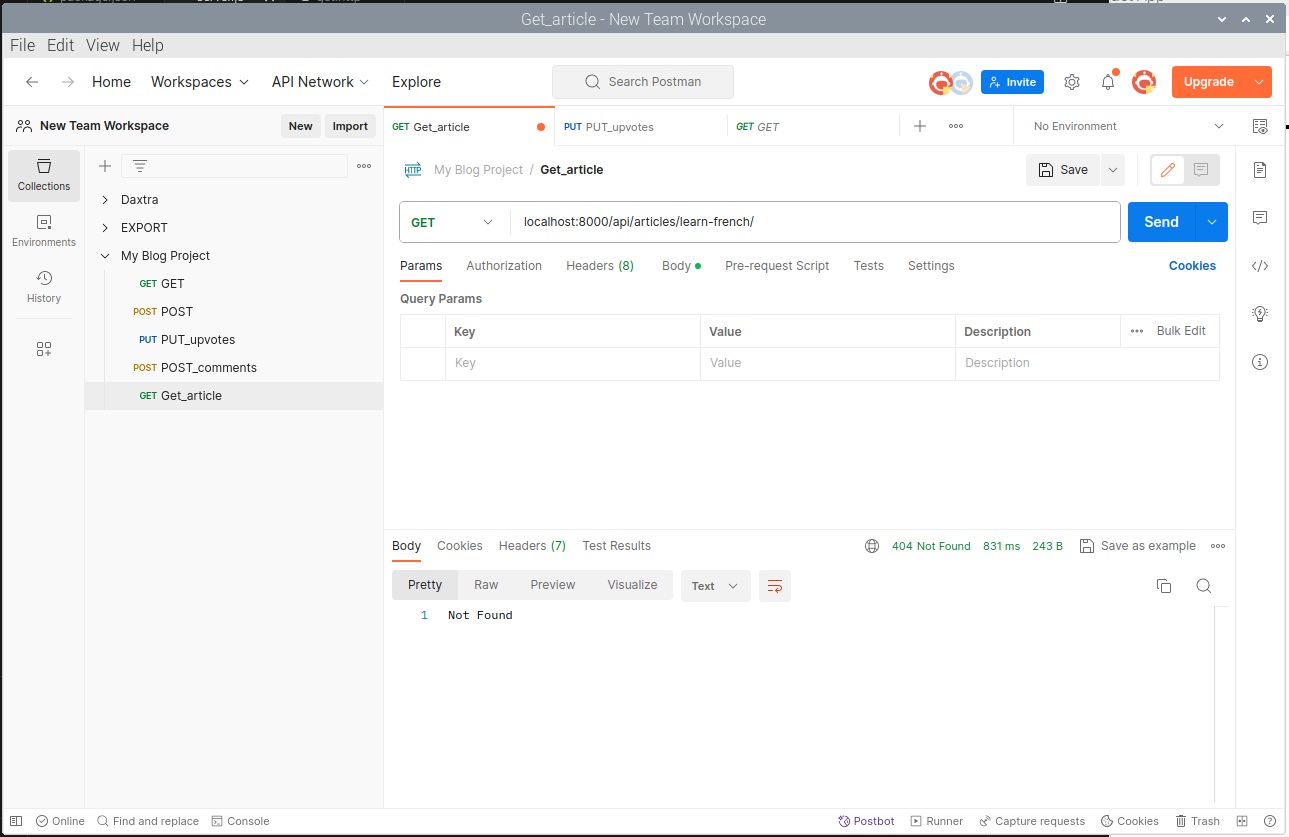Open the Text format dropdown

click(716, 586)
